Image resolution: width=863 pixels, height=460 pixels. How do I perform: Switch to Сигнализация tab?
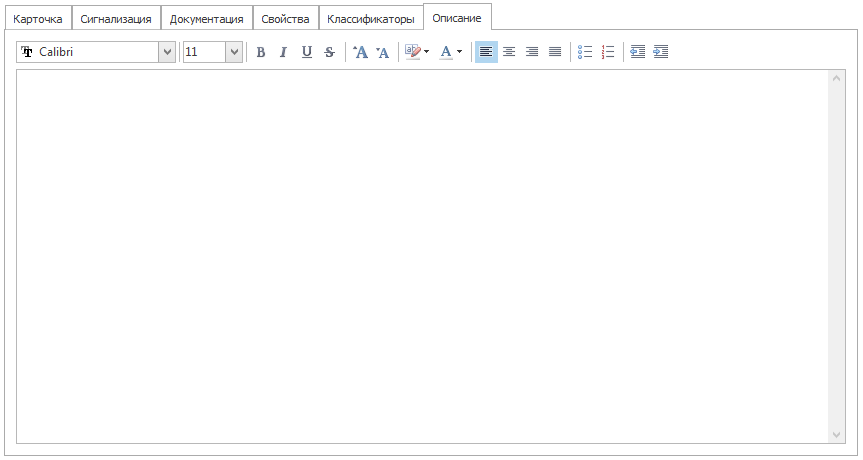click(x=116, y=19)
